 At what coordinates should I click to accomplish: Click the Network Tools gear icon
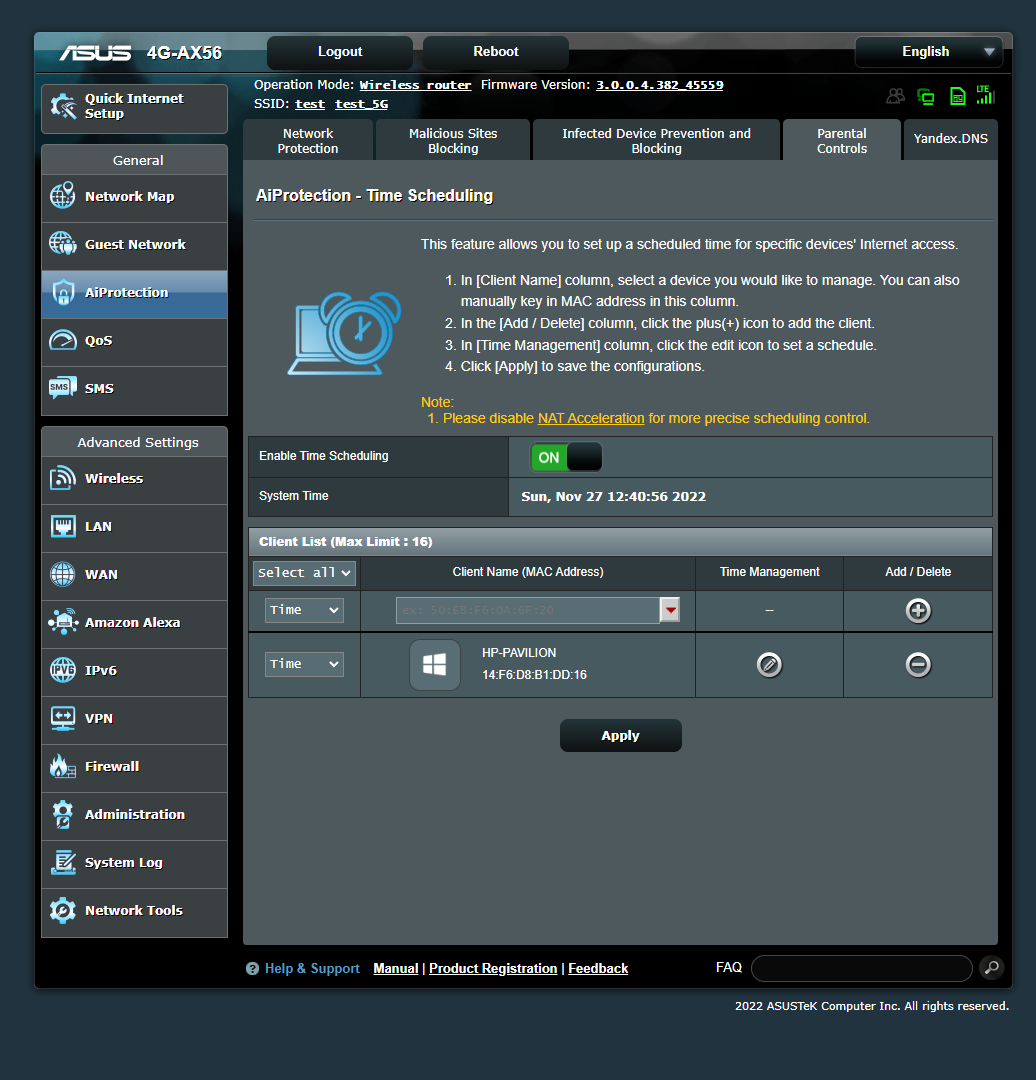coord(63,910)
